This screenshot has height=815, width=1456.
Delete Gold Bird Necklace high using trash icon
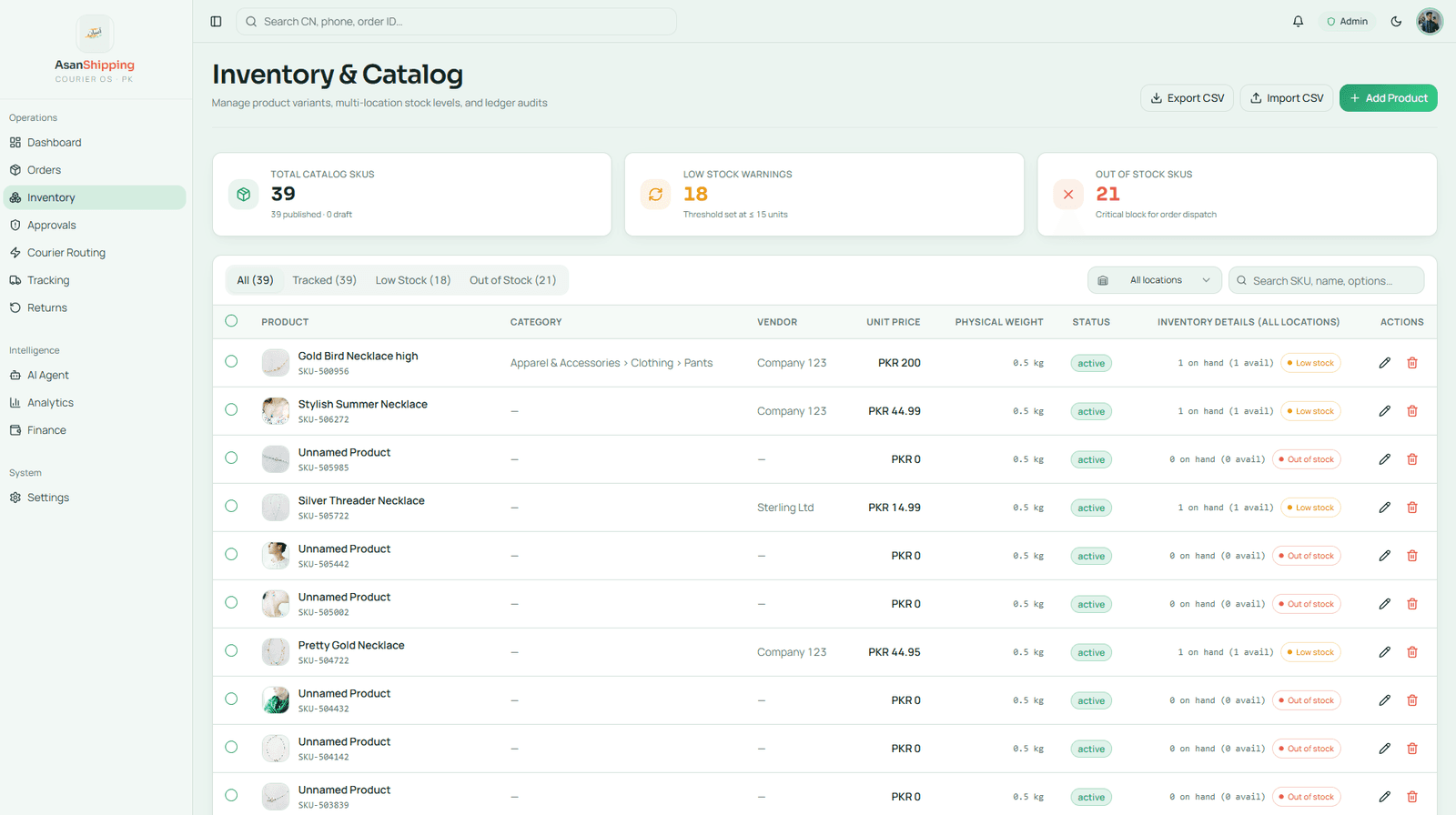point(1412,363)
